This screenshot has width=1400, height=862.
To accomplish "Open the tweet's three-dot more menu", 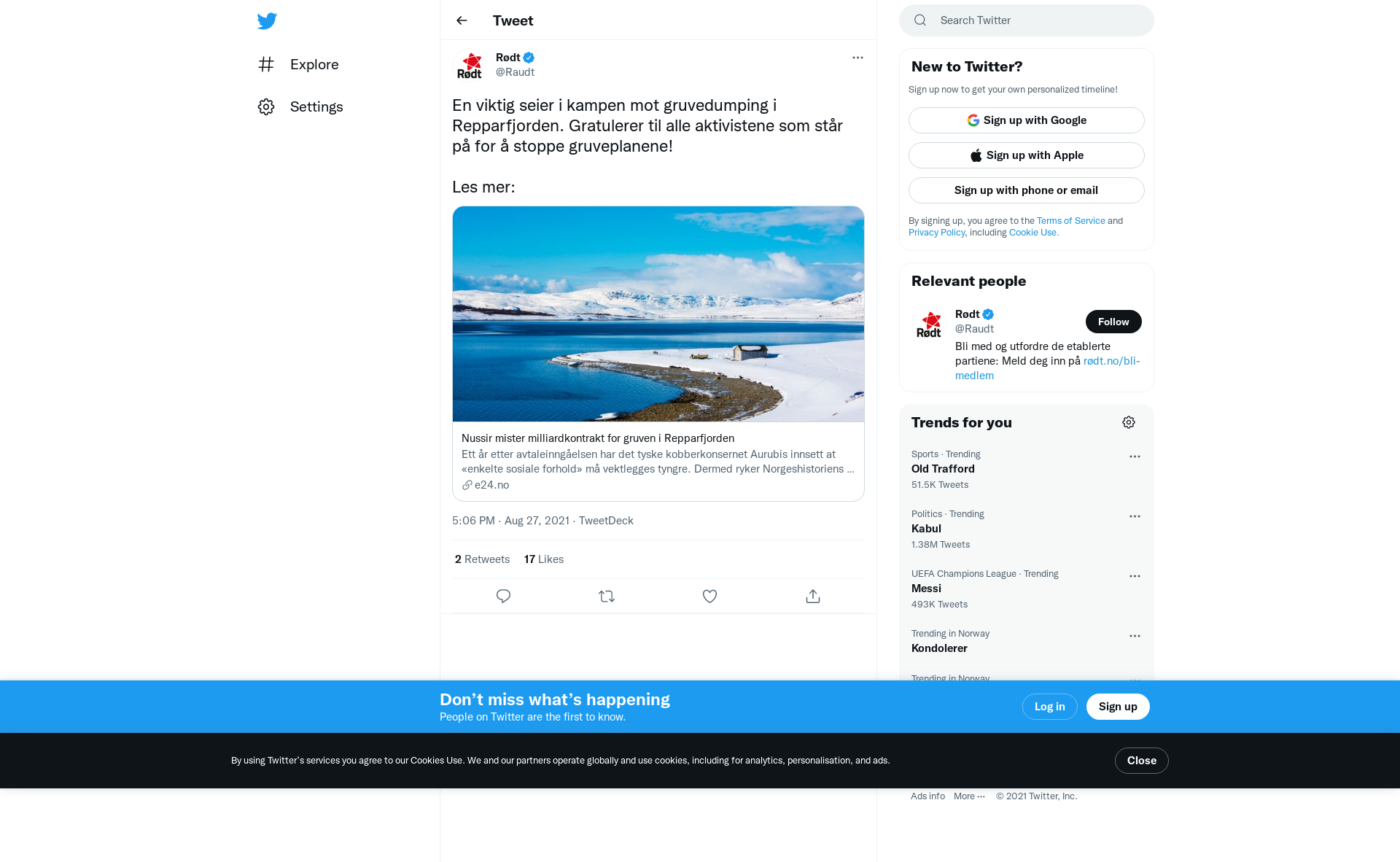I will [857, 58].
